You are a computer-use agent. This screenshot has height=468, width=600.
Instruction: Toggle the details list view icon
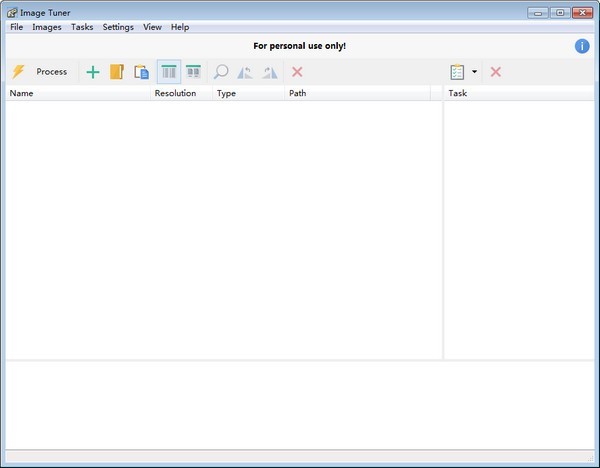point(169,72)
